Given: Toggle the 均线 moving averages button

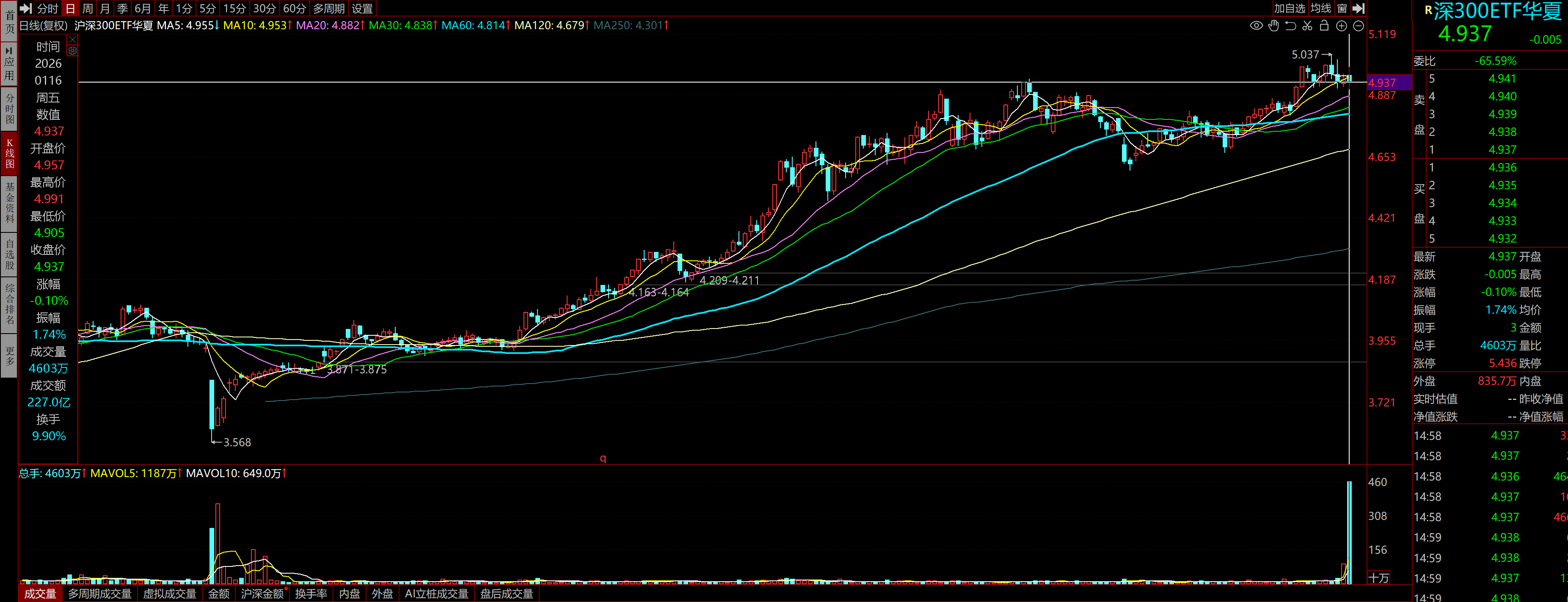Looking at the screenshot, I should tap(1320, 8).
